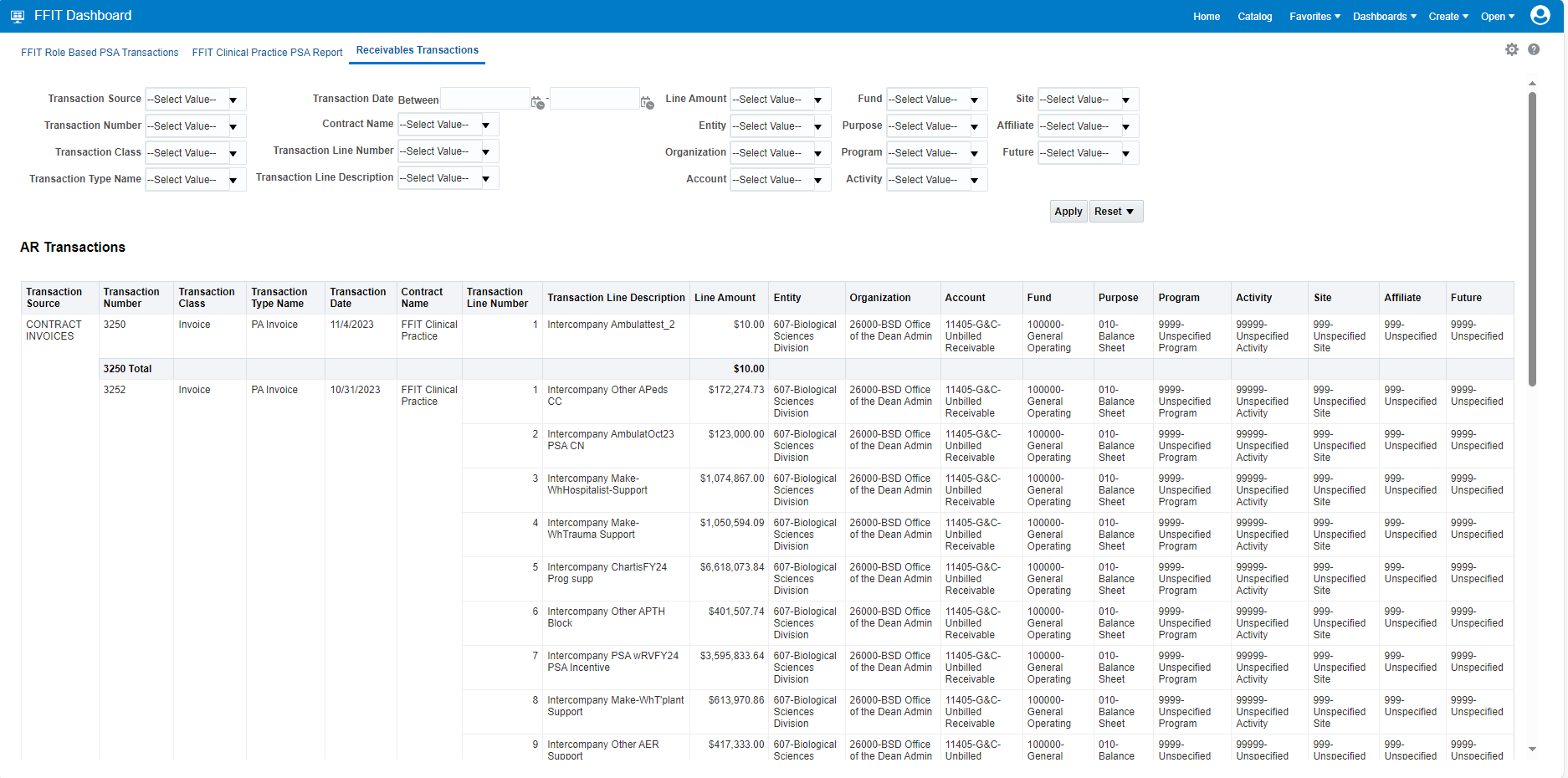This screenshot has height=778, width=1568.
Task: Open the Open menu
Action: click(x=1498, y=17)
